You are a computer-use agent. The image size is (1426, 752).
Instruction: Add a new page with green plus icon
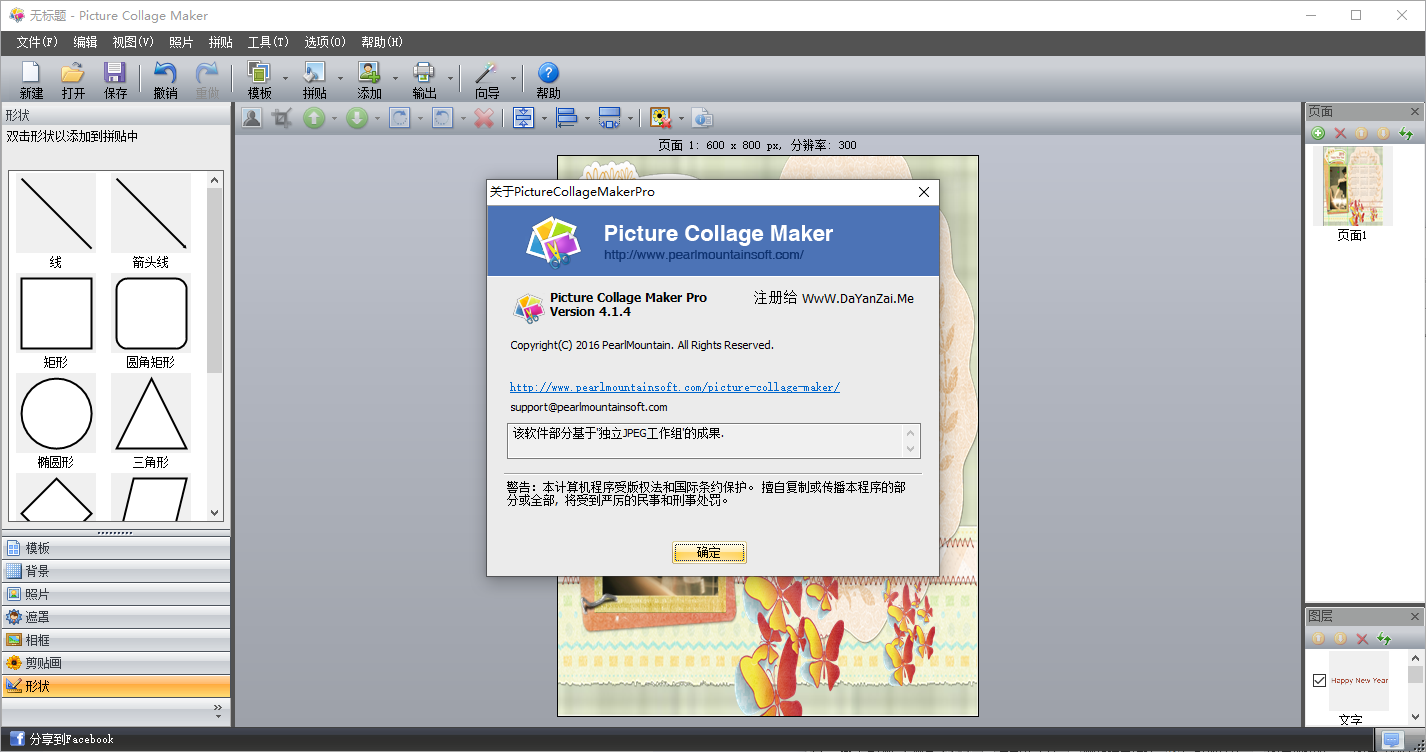click(1318, 133)
